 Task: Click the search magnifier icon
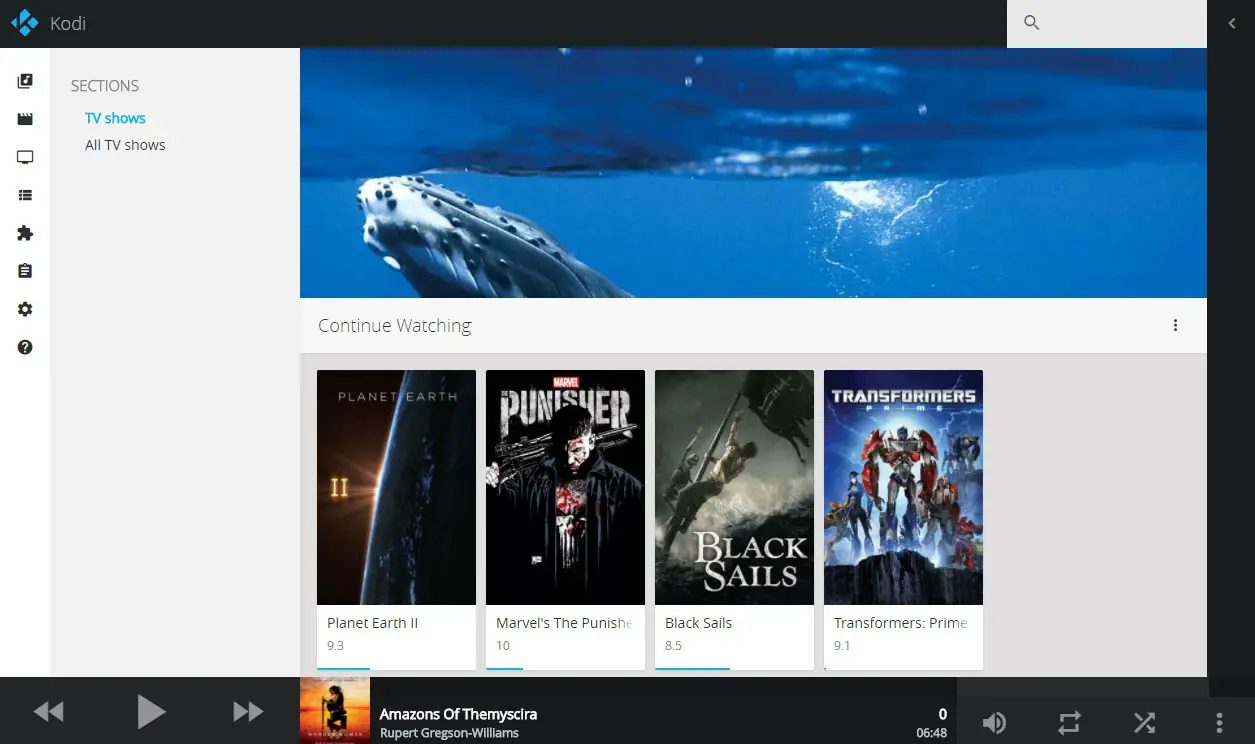(x=1032, y=23)
